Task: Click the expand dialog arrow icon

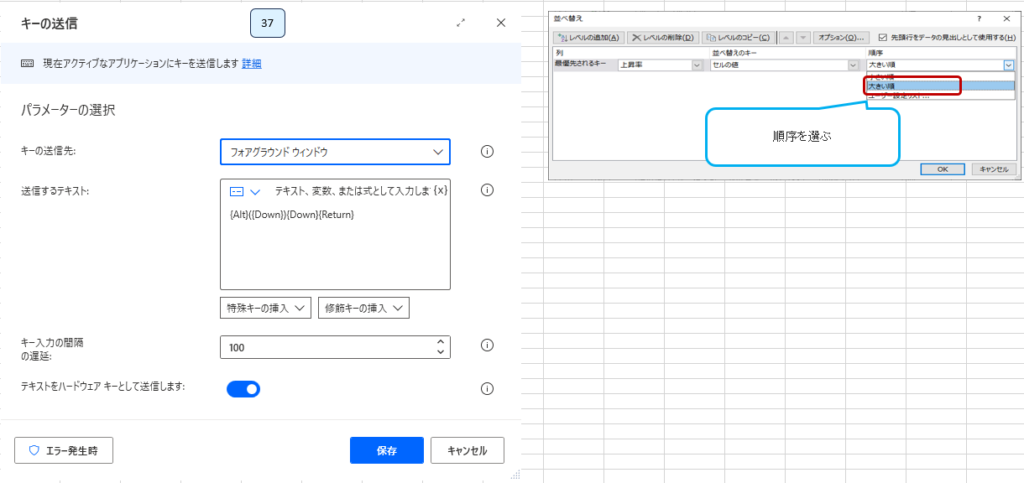Action: click(x=461, y=22)
